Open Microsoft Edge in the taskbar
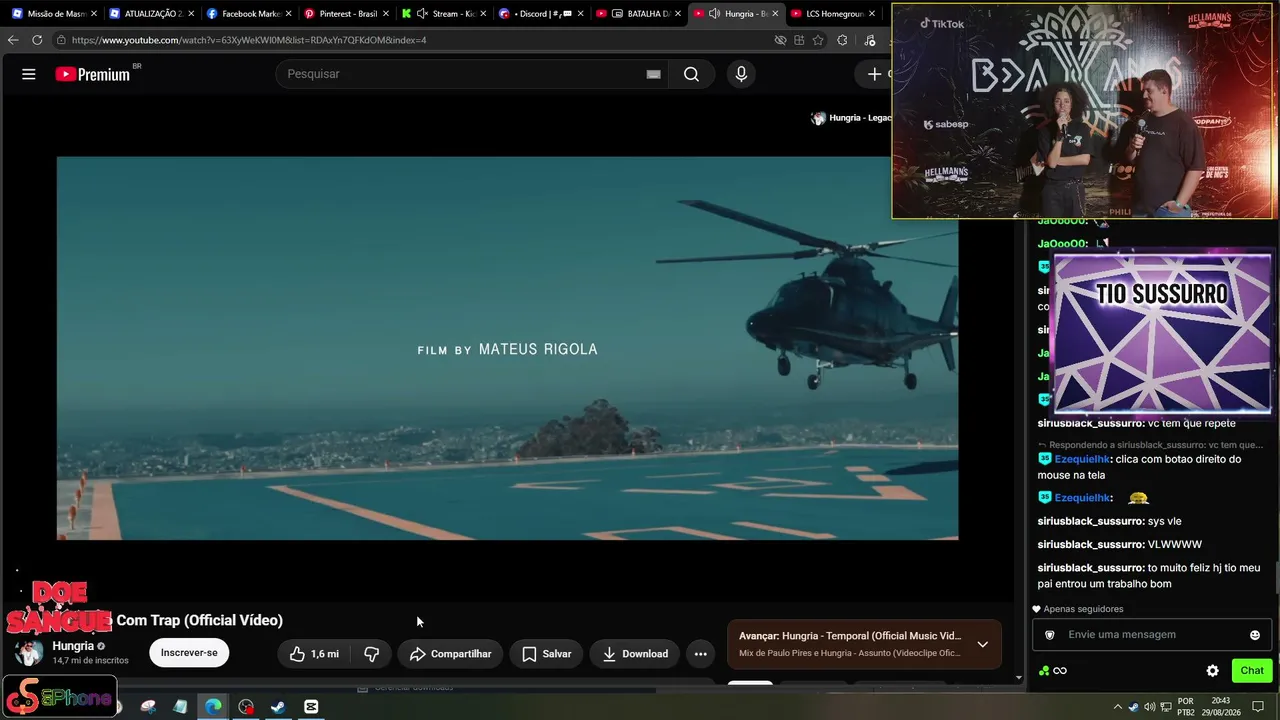This screenshot has height=720, width=1280. pos(213,707)
